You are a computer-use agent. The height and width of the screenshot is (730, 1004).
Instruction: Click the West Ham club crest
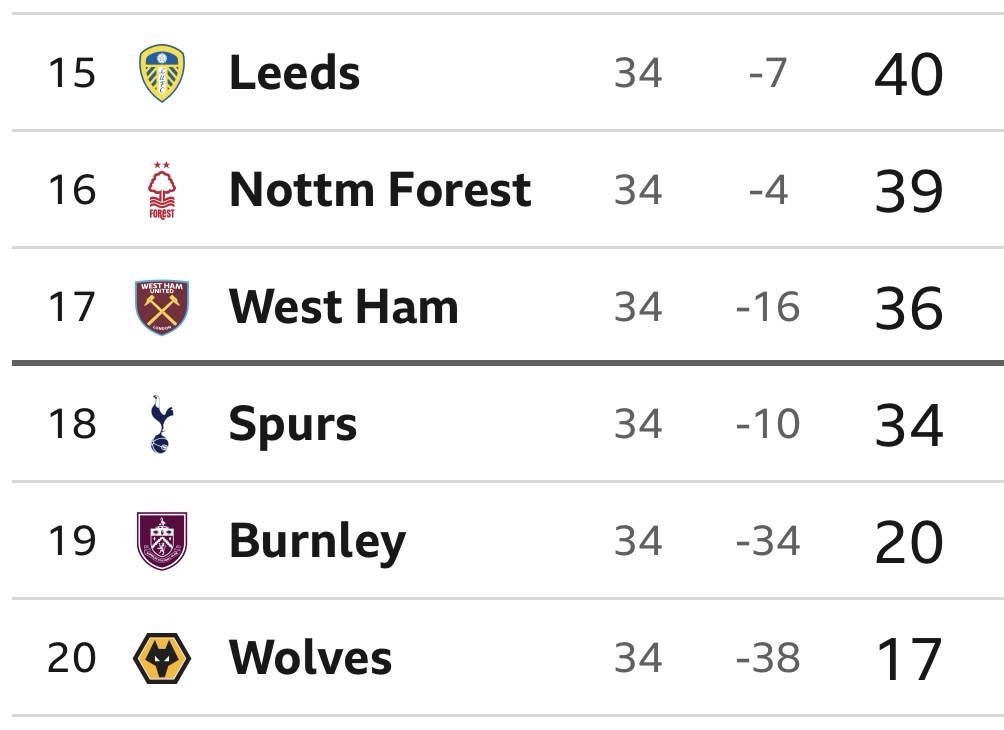pos(162,307)
